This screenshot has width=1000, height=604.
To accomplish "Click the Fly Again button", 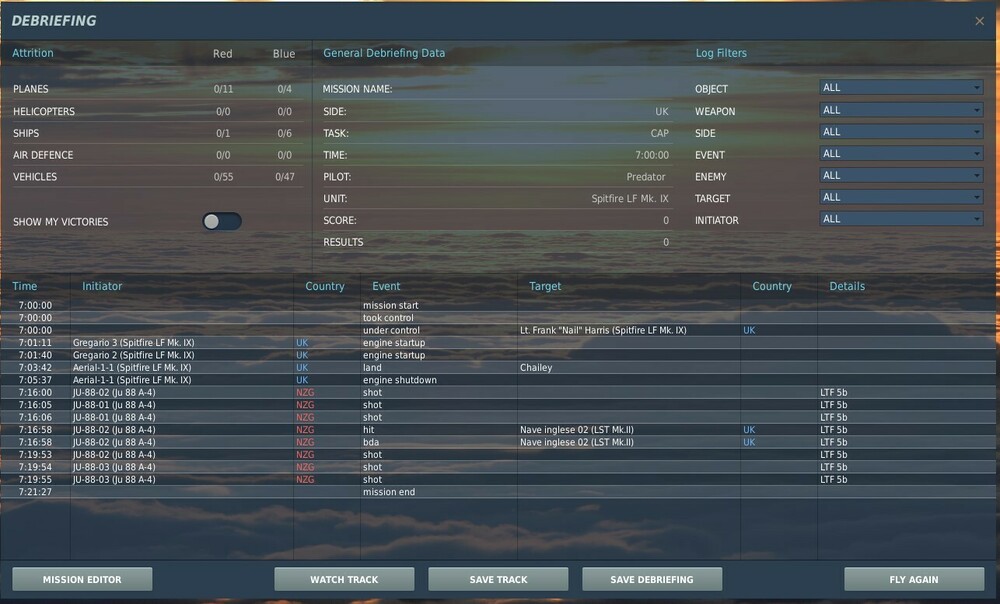I will 914,579.
